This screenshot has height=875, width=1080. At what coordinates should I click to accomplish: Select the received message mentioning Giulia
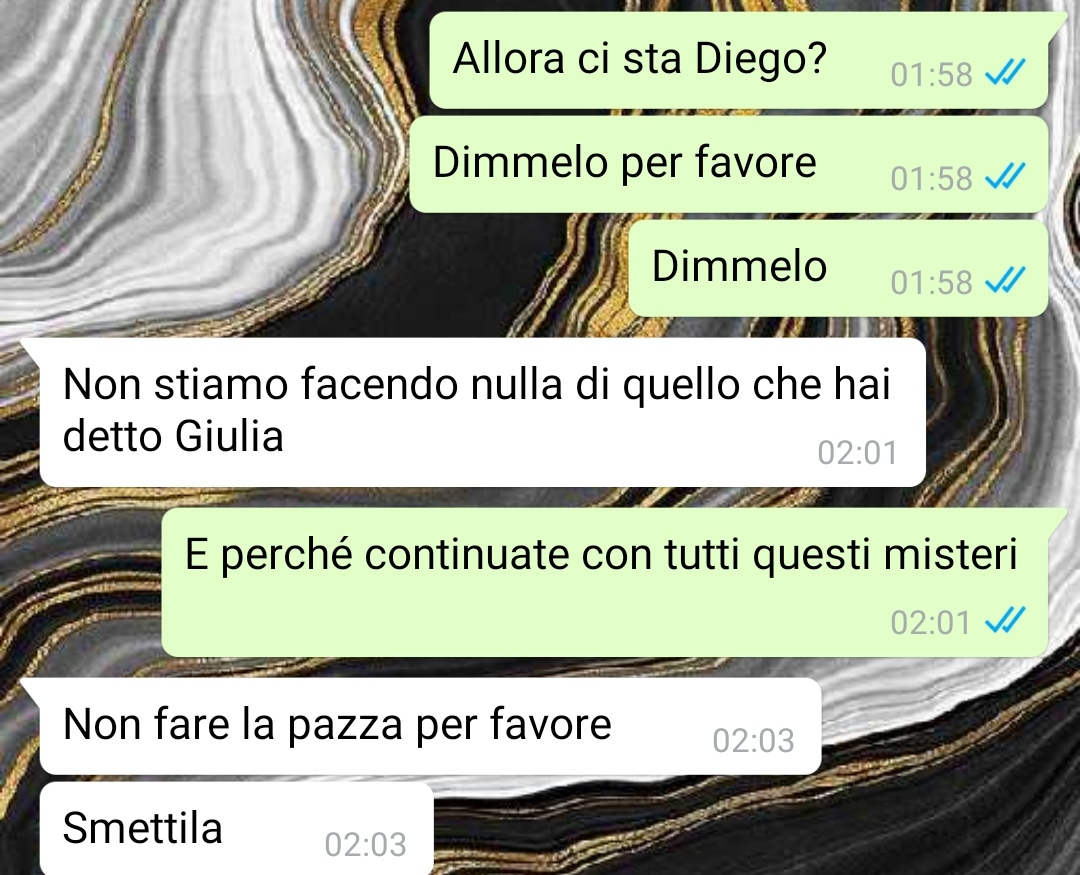(482, 412)
